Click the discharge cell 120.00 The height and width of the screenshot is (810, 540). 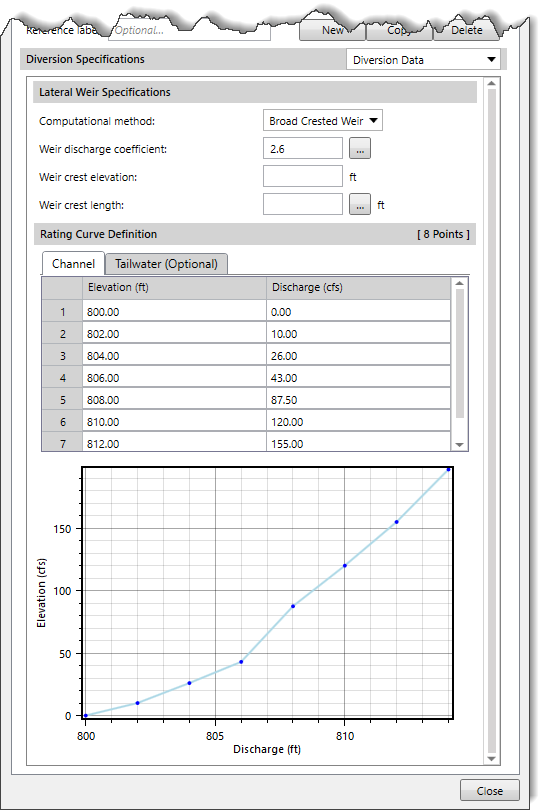click(x=358, y=422)
